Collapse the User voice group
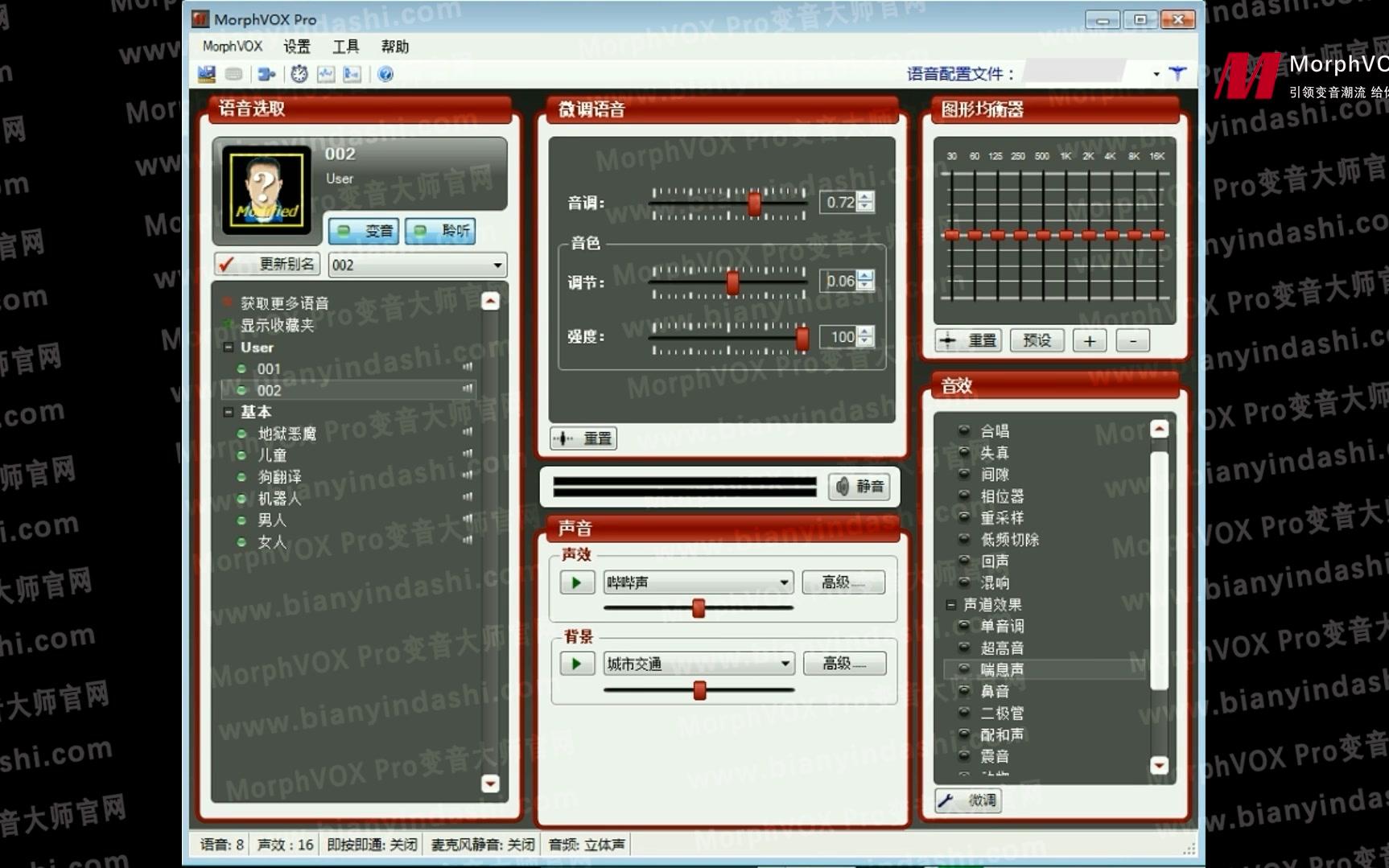1389x868 pixels. (x=229, y=348)
